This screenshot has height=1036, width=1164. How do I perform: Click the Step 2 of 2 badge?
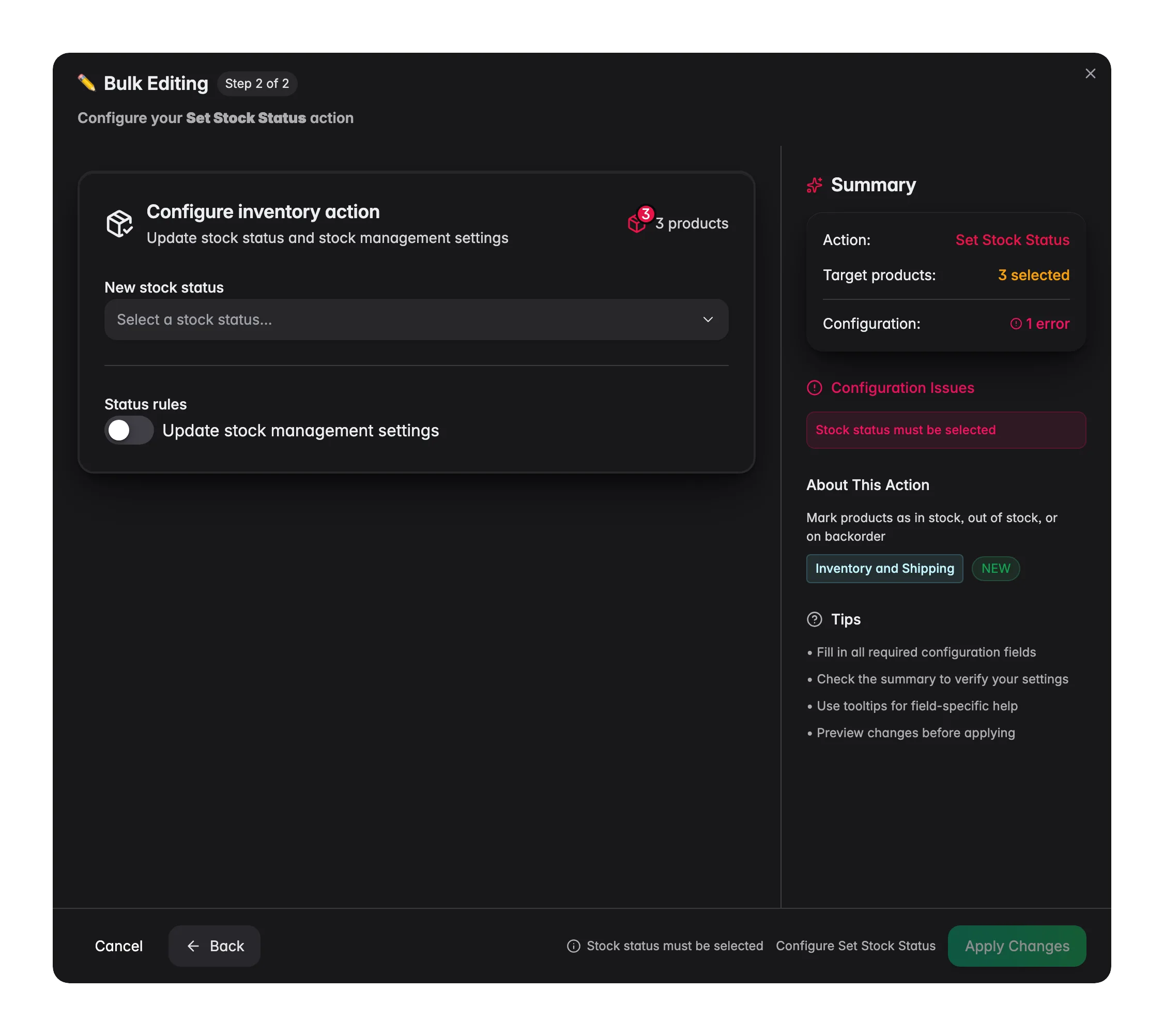[257, 84]
